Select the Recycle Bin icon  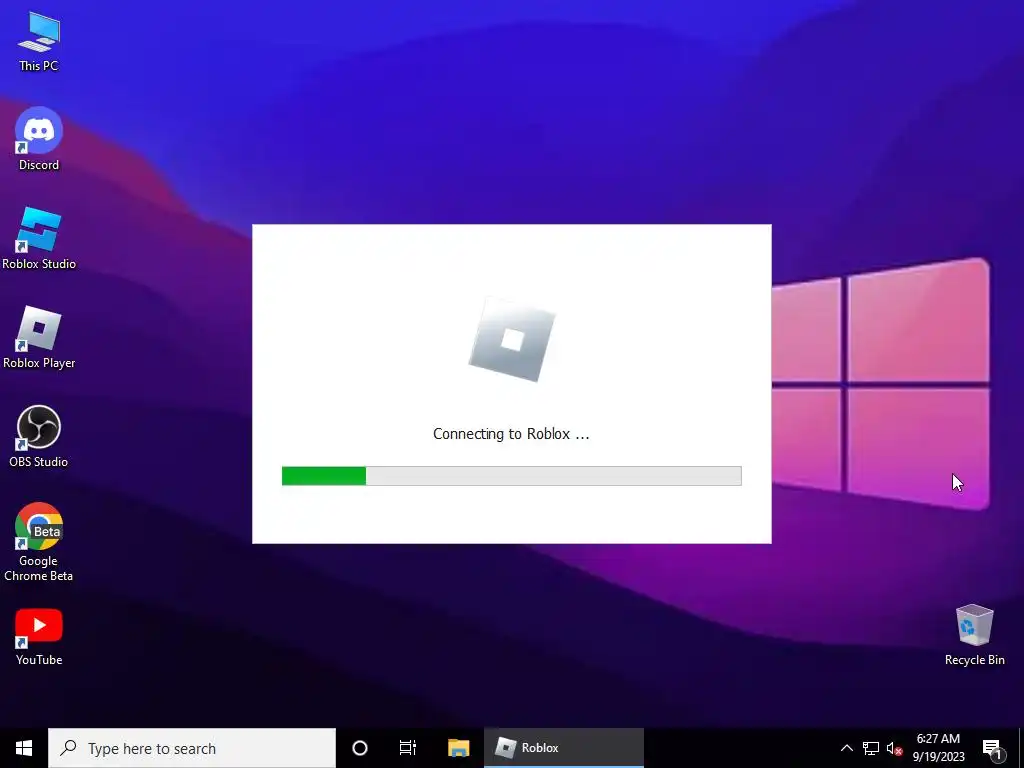coord(974,635)
